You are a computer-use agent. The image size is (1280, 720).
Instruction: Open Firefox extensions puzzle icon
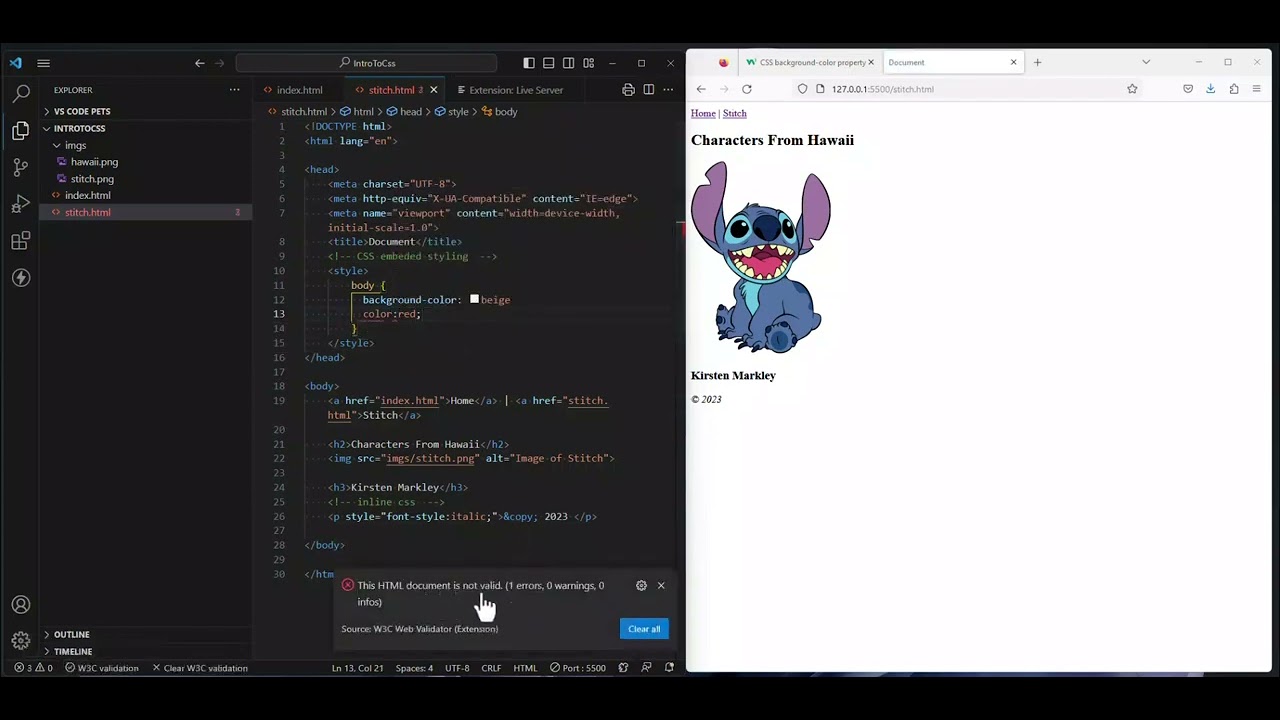click(1234, 89)
